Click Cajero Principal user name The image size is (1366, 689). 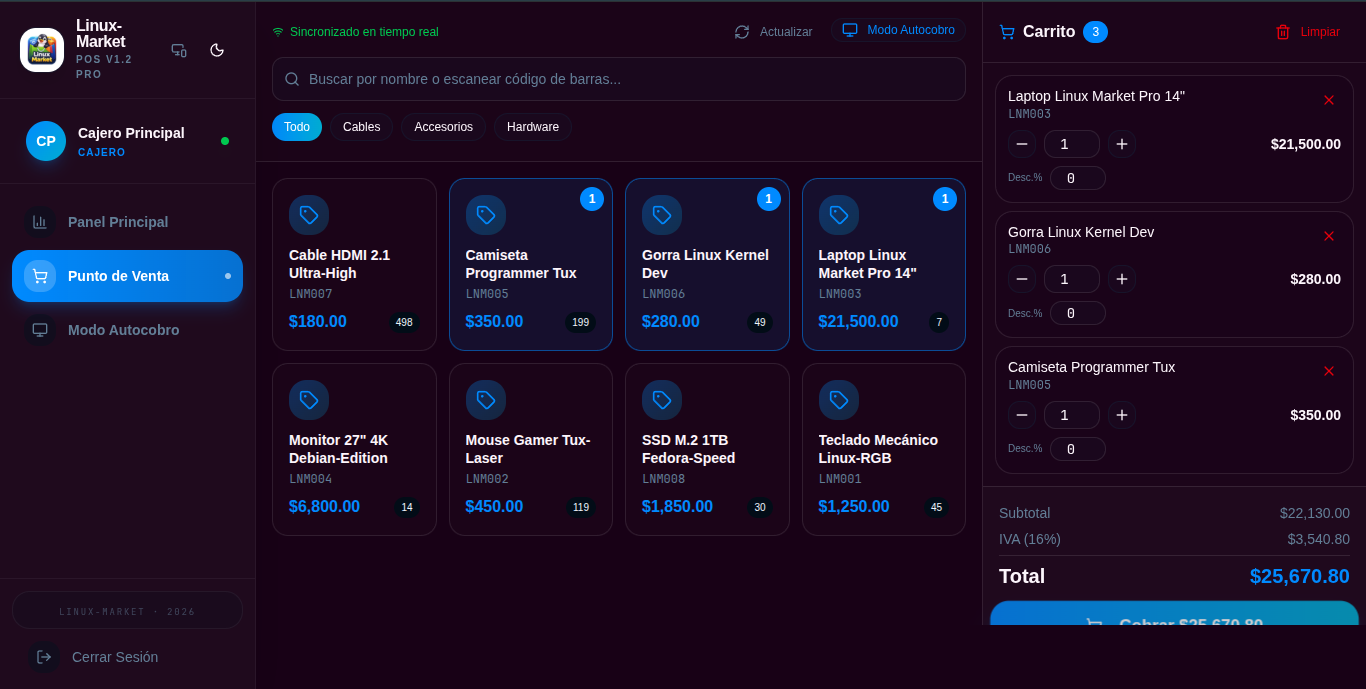tap(131, 133)
